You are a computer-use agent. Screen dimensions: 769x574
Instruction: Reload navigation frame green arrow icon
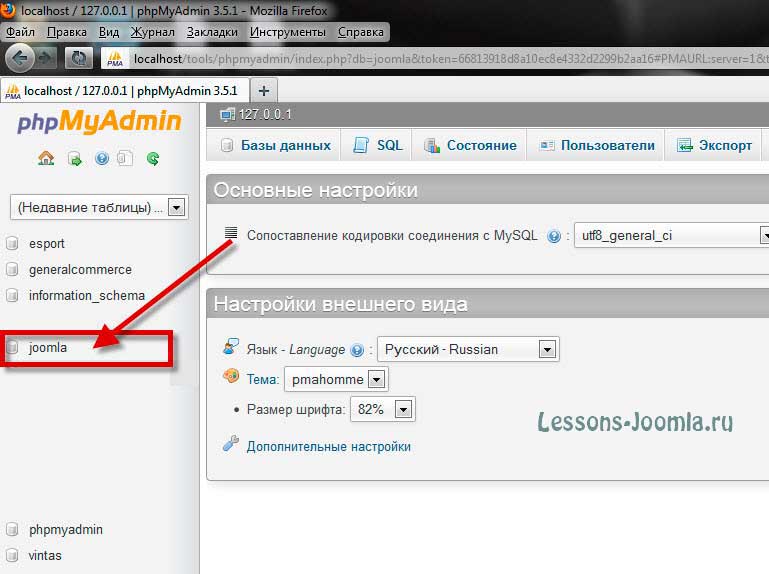point(153,158)
